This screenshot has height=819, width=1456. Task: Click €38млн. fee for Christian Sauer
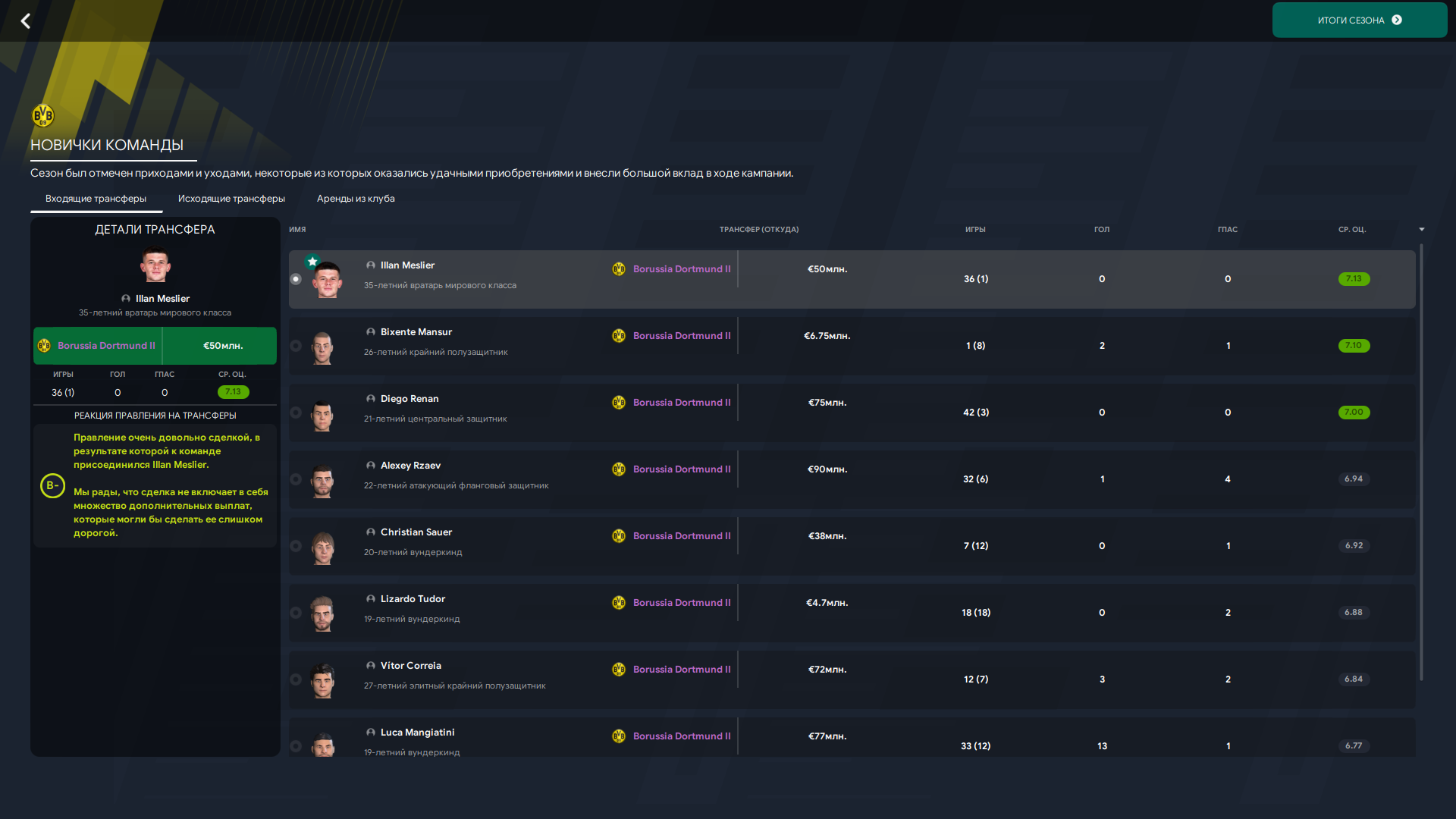point(827,536)
